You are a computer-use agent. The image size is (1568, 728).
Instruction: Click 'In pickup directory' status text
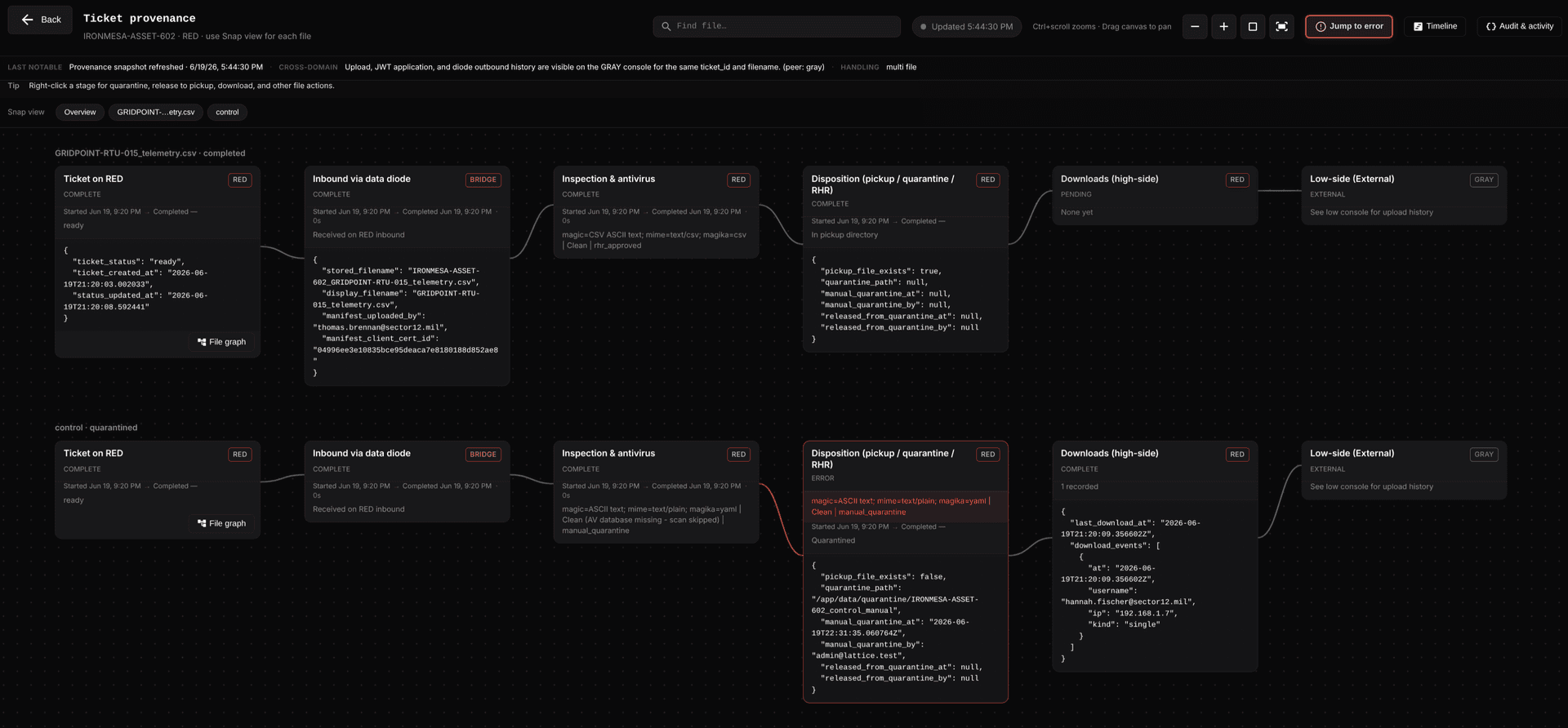point(844,235)
